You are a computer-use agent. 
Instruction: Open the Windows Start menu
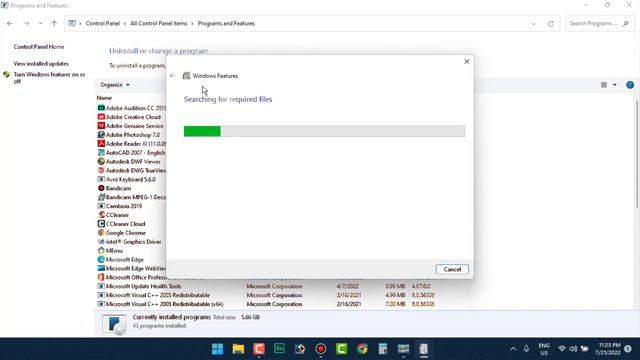[x=218, y=349]
